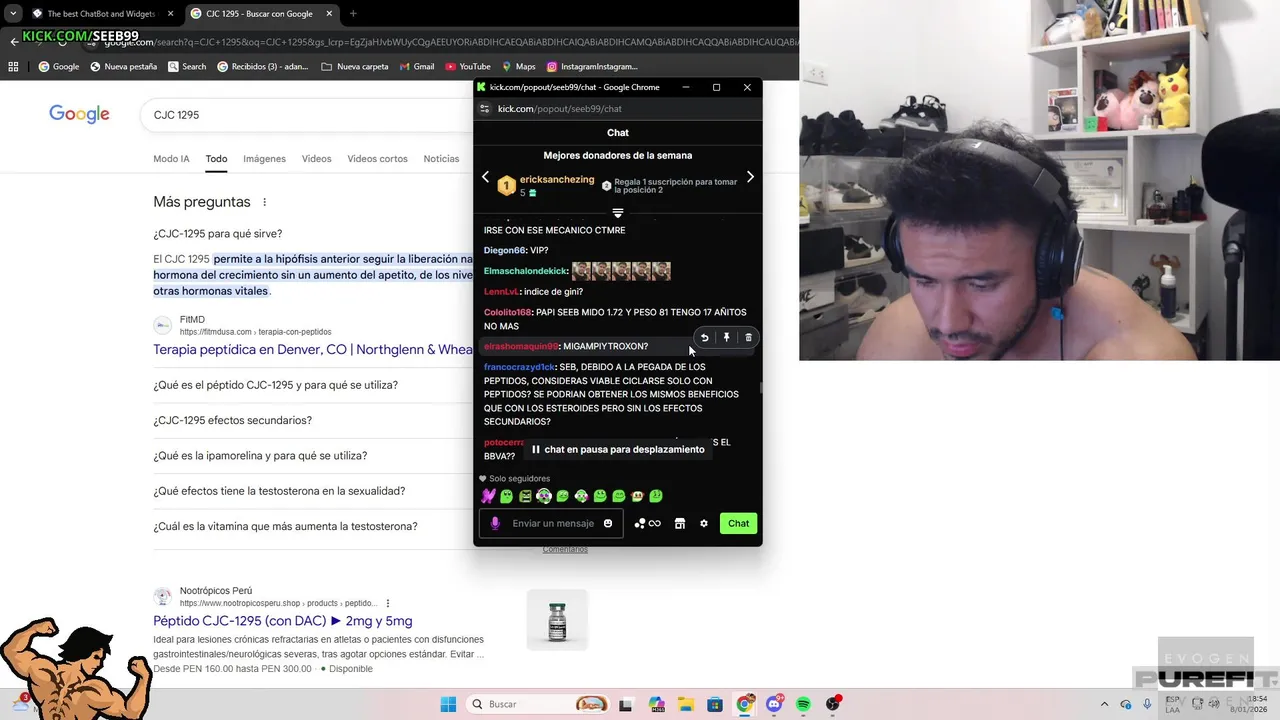Open Chrome tab search dropdown

pos(12,14)
